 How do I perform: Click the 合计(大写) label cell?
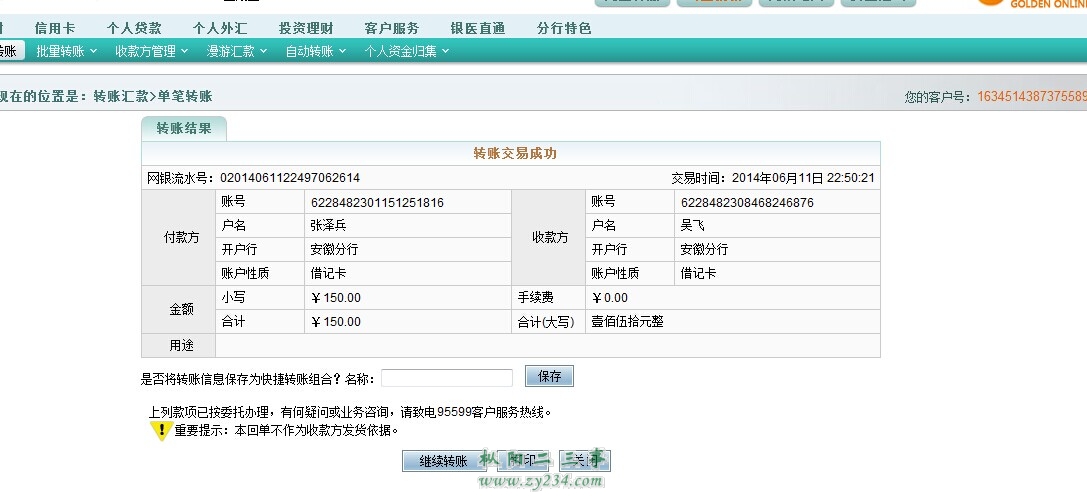[548, 322]
